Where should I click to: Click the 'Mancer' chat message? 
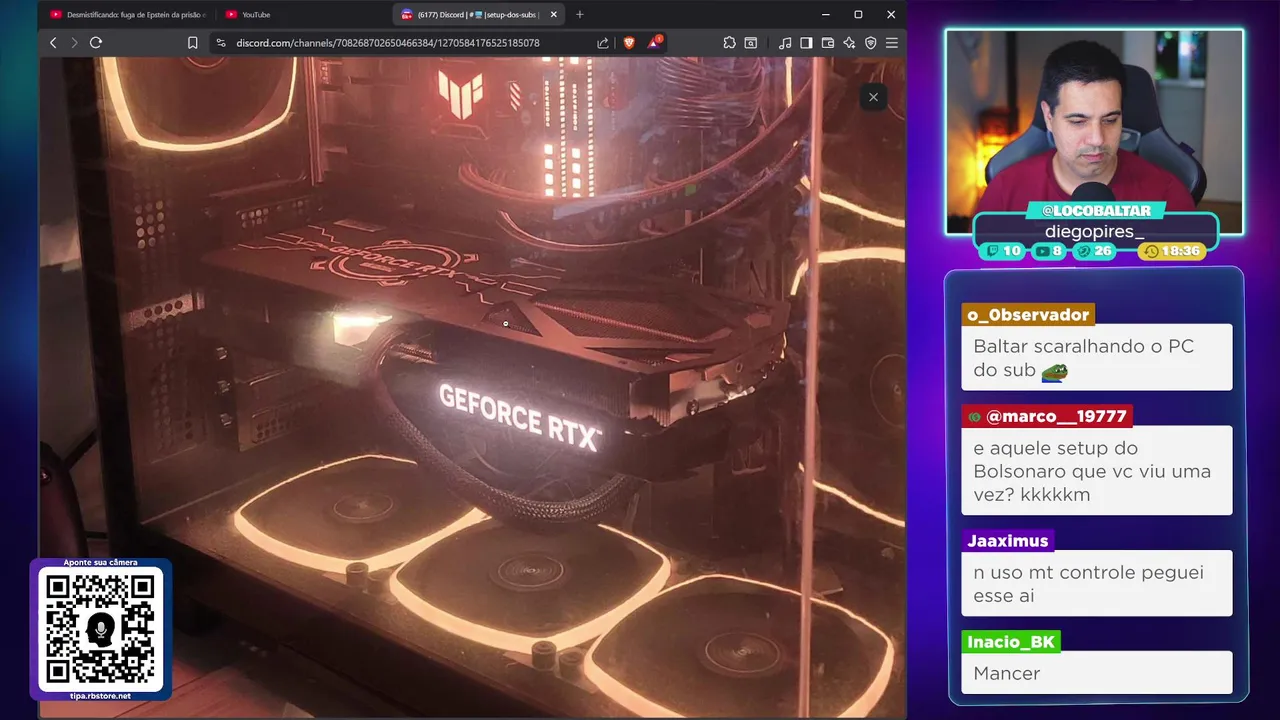pyautogui.click(x=1096, y=673)
